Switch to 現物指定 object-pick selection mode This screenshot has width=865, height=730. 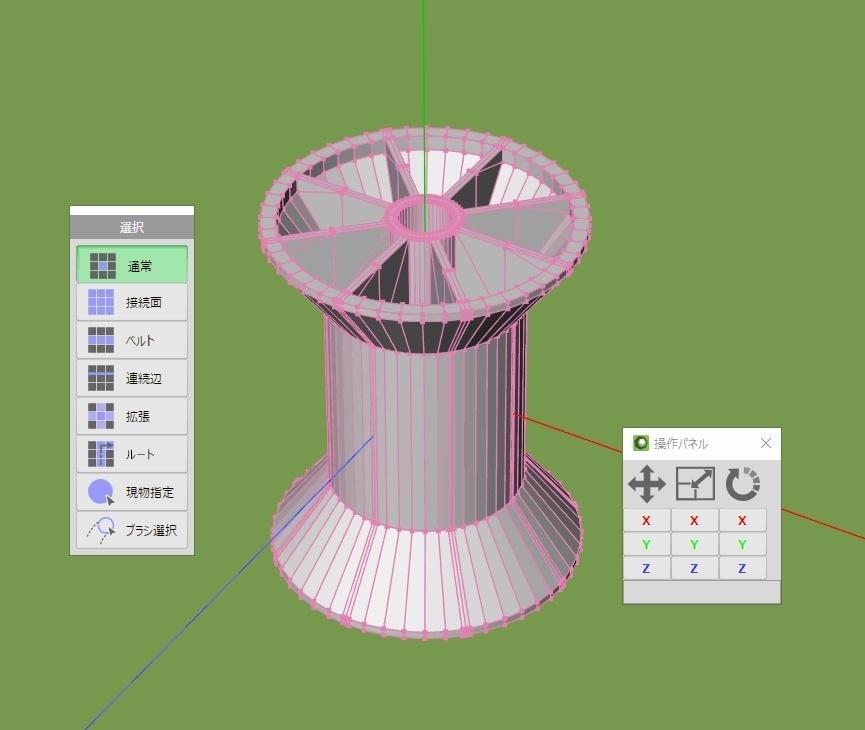131,492
